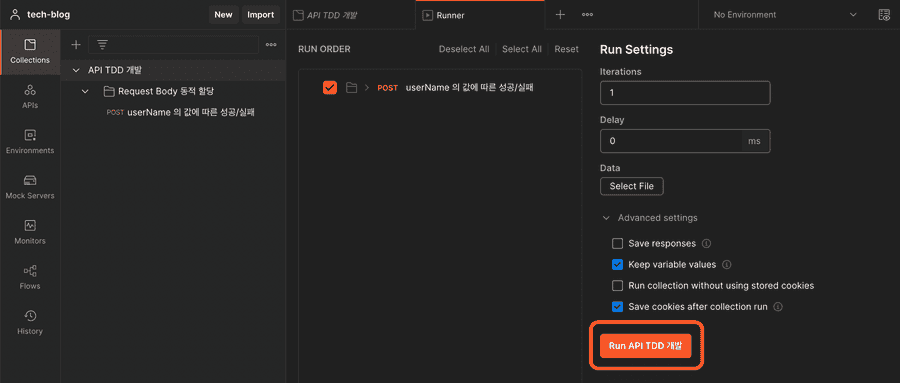The width and height of the screenshot is (900, 383).
Task: Expand the run order row chevron
Action: coord(367,88)
